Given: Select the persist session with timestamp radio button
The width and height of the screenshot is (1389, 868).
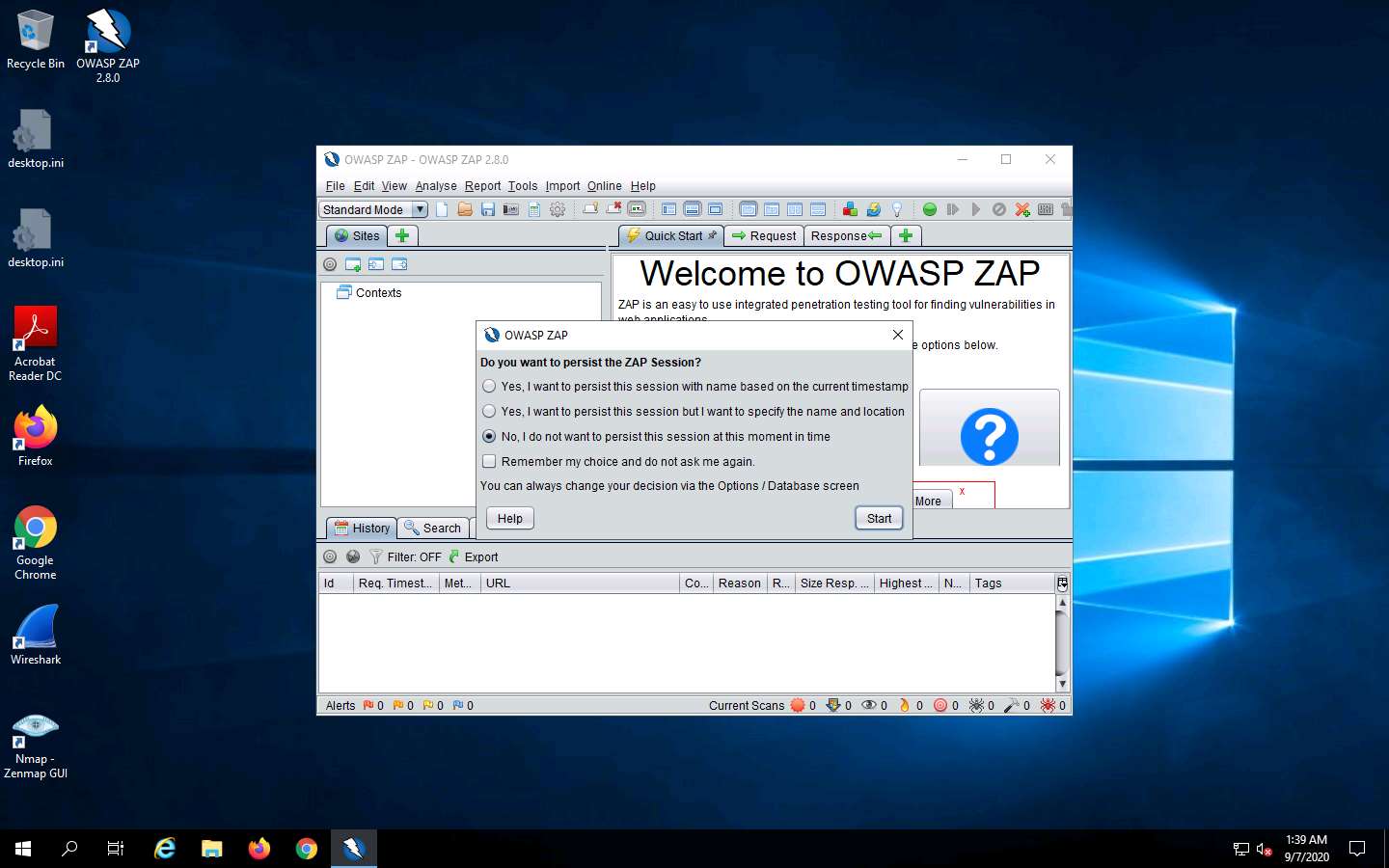Looking at the screenshot, I should point(489,386).
